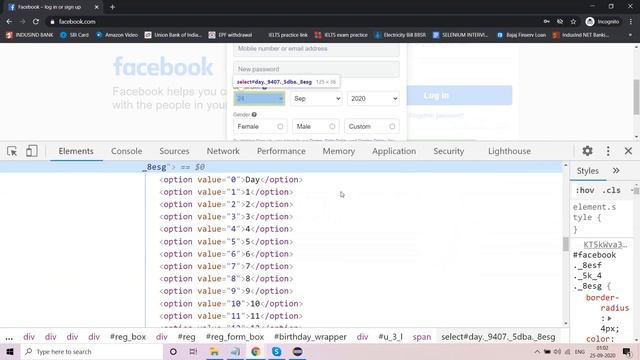Click #reg_box in the breadcrumb

point(128,337)
